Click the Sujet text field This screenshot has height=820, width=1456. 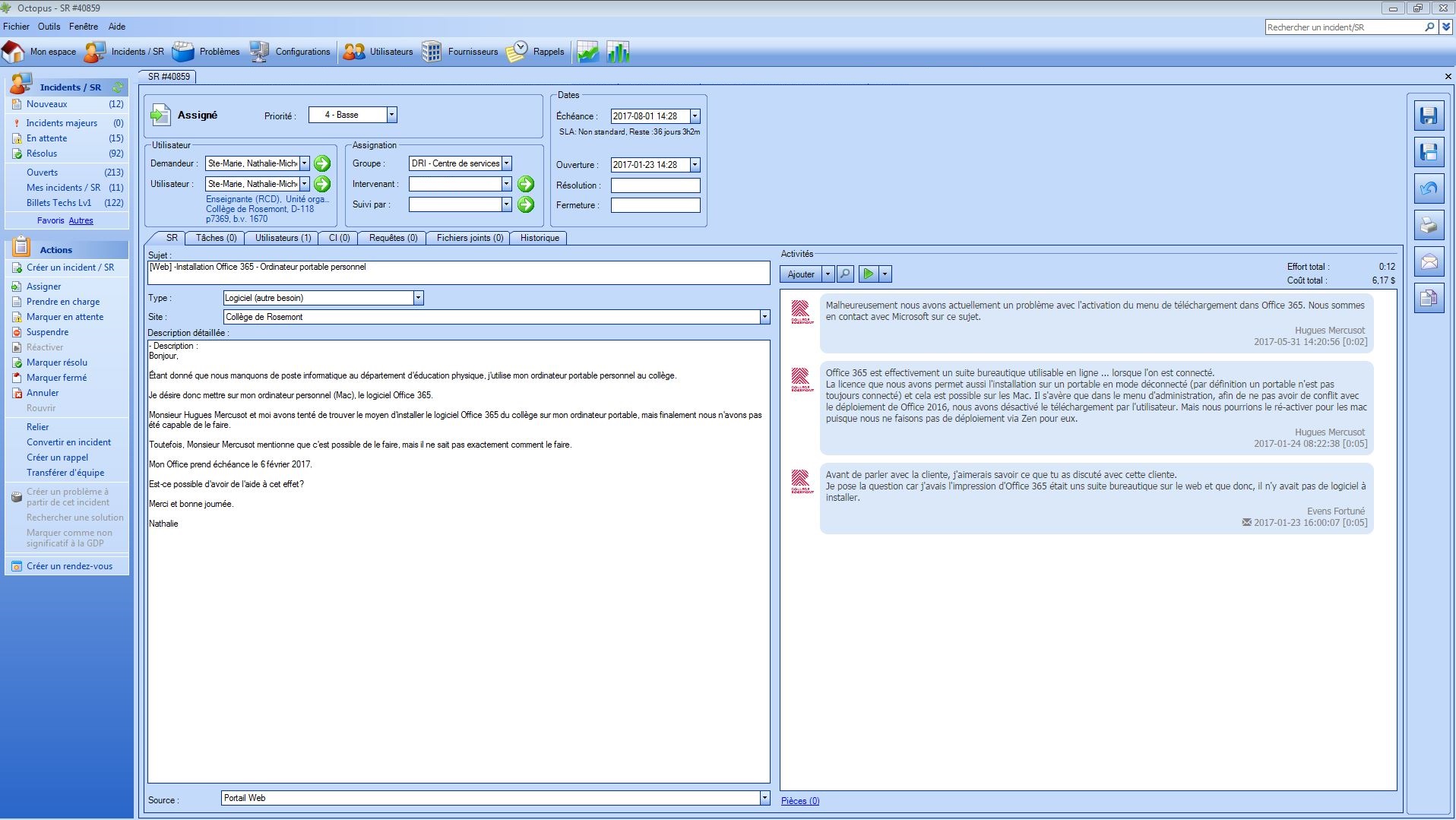(x=458, y=272)
